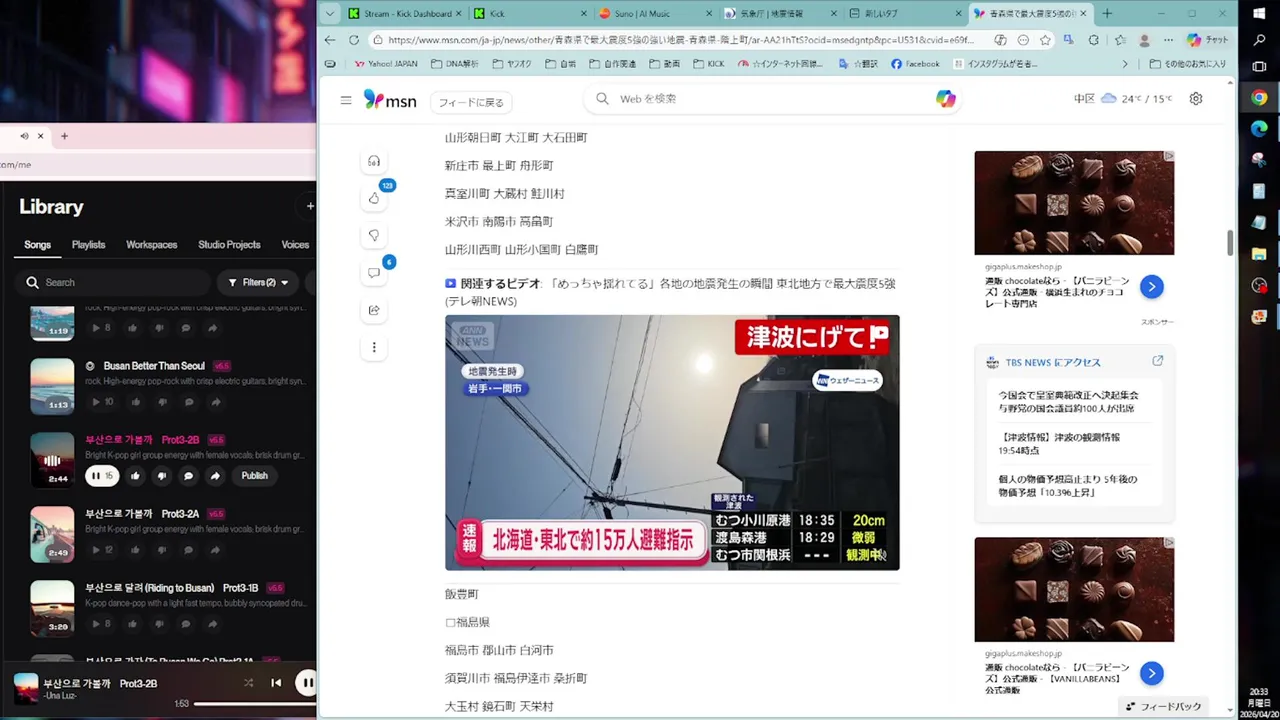Click Publish on the Prot3-2B song
This screenshot has height=720, width=1280.
tap(254, 476)
